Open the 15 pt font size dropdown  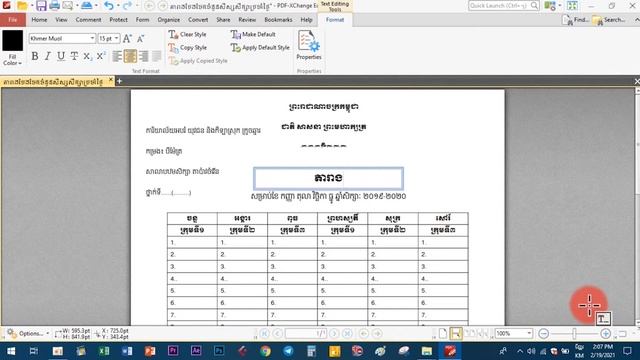(117, 38)
